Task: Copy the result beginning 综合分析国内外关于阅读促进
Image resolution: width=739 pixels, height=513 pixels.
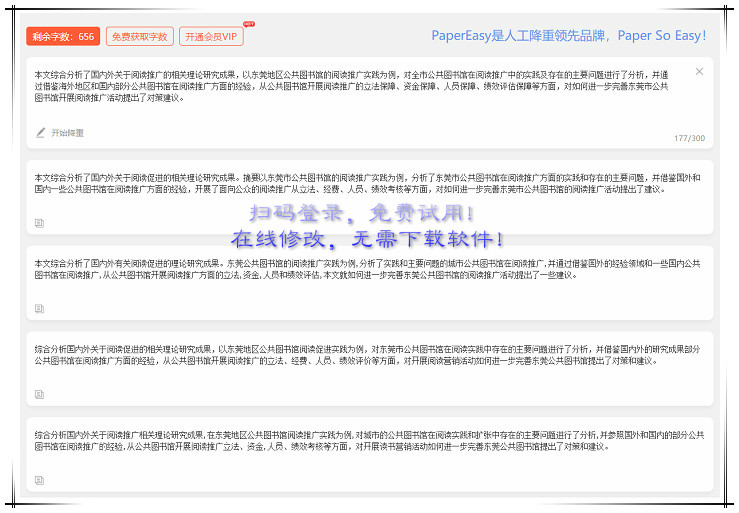Action: [40, 395]
